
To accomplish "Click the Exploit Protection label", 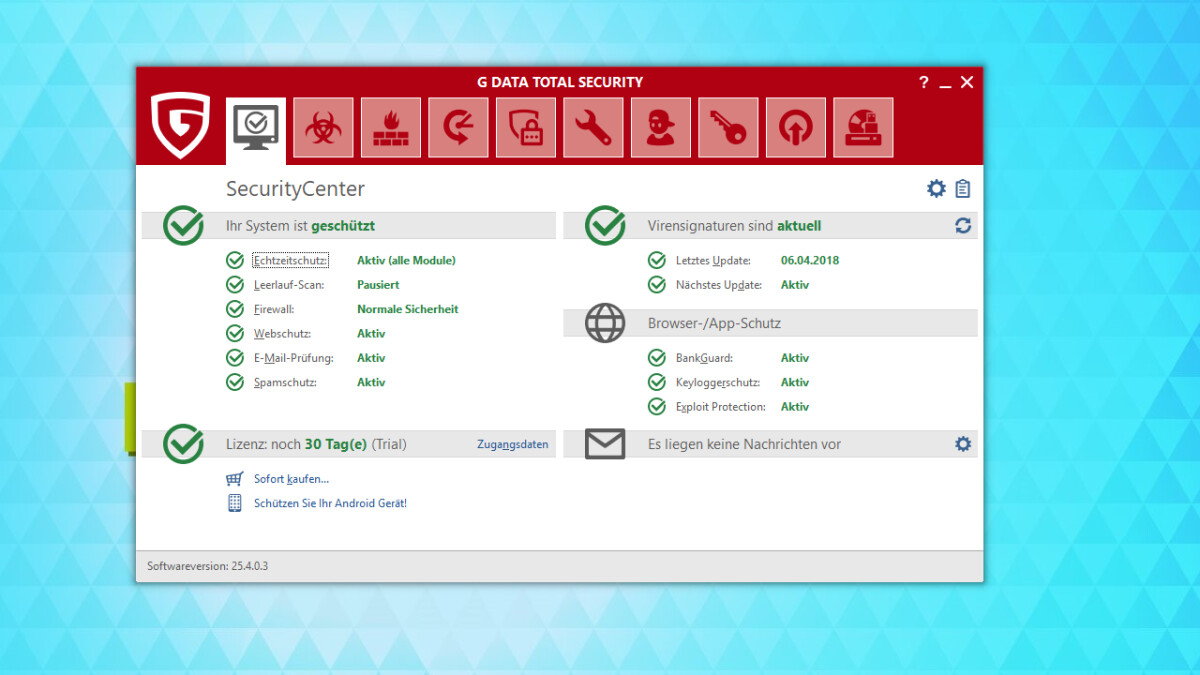I will 720,407.
